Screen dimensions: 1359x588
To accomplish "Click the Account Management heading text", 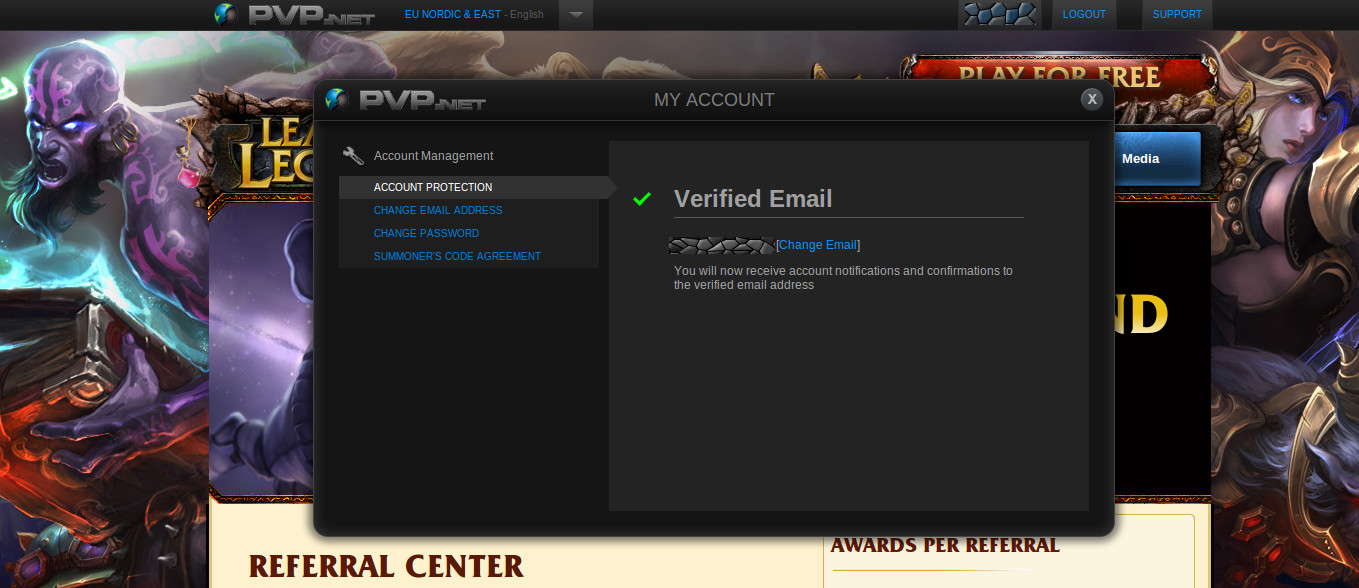I will (x=434, y=156).
